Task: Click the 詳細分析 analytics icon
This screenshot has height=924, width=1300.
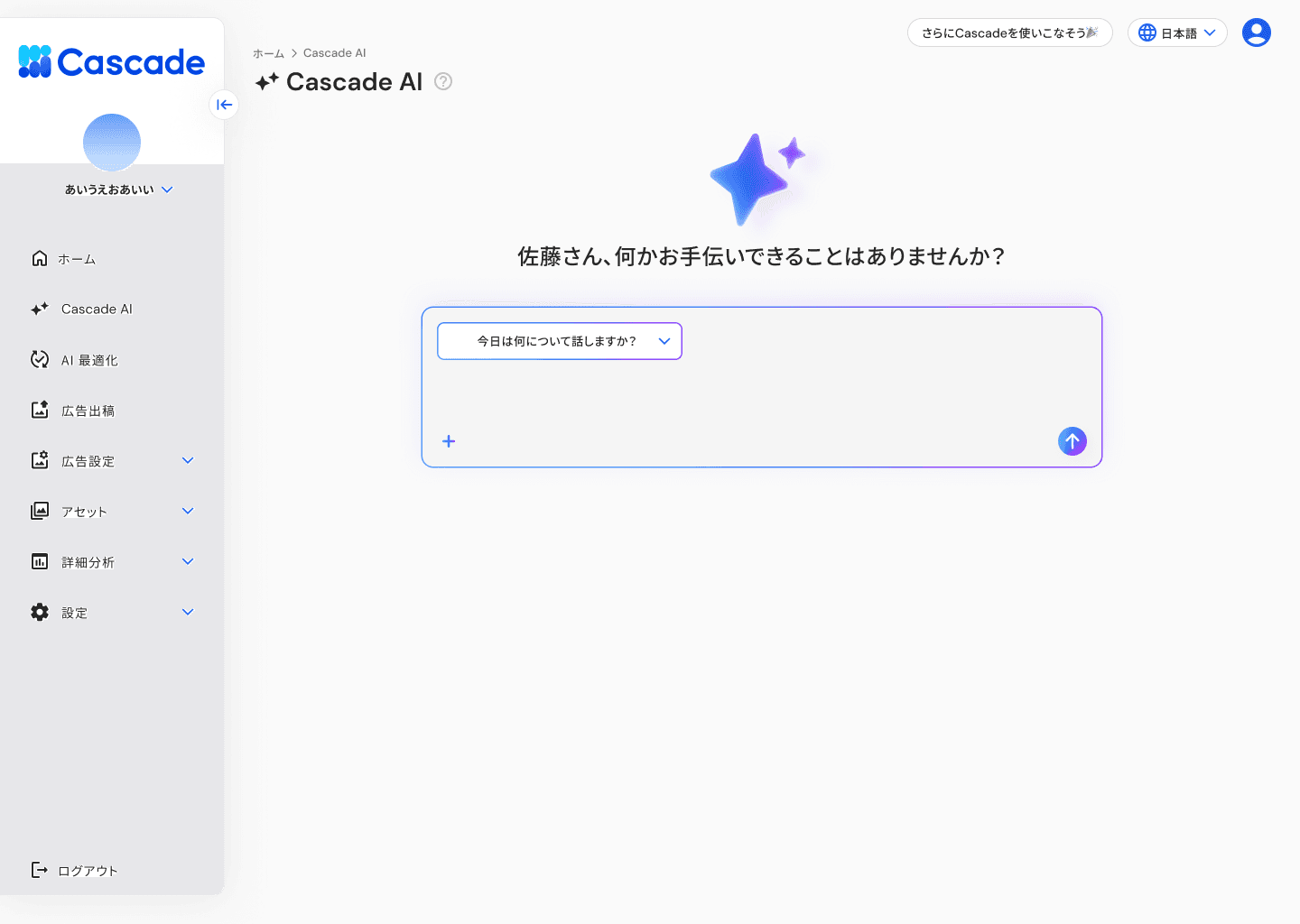Action: point(40,561)
